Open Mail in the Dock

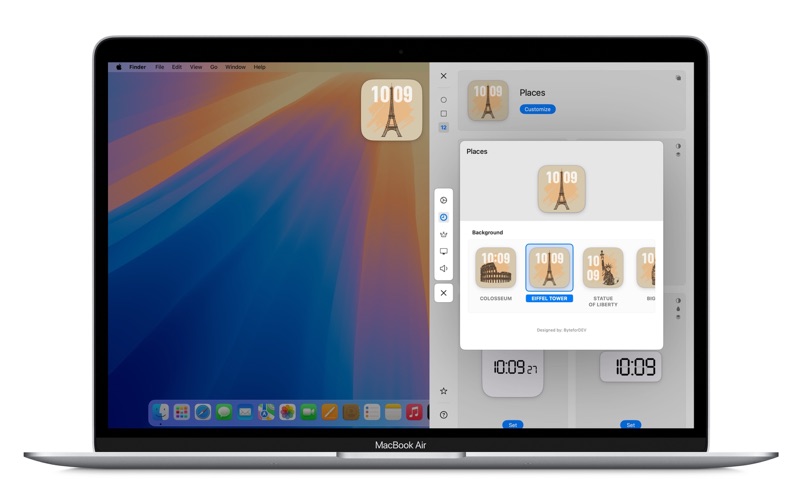pos(245,412)
